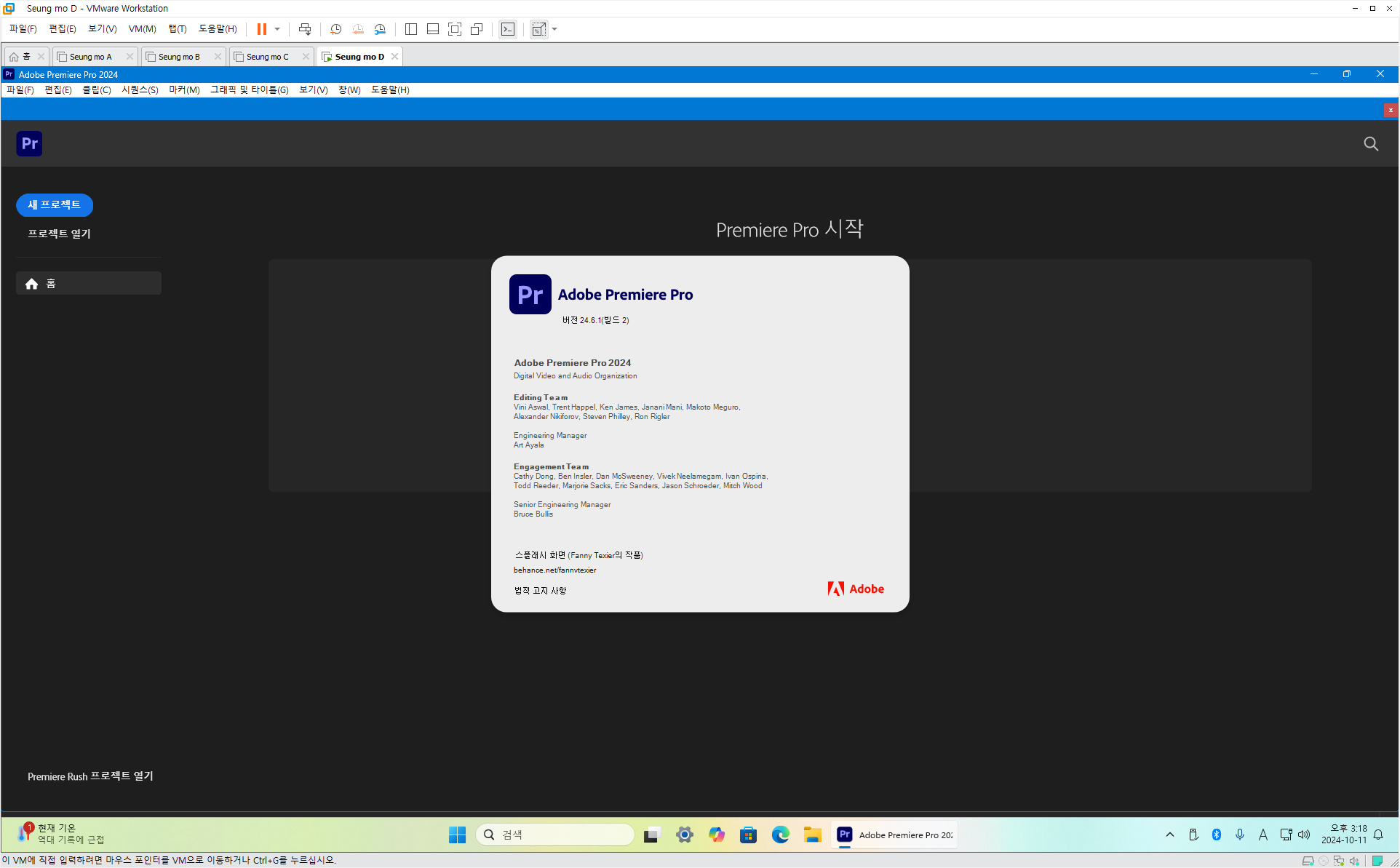This screenshot has height=868, width=1400.
Task: Enter VMware full screen mode icon
Action: 455,29
